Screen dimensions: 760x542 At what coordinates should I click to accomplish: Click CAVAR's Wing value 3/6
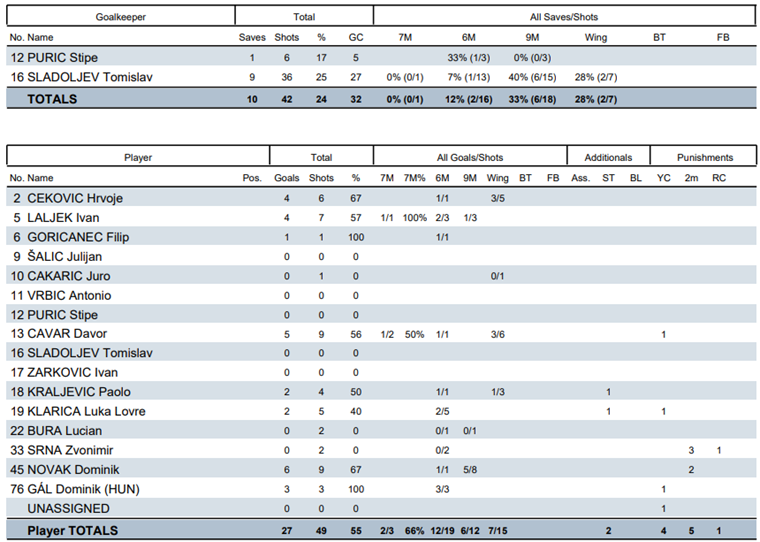497,335
